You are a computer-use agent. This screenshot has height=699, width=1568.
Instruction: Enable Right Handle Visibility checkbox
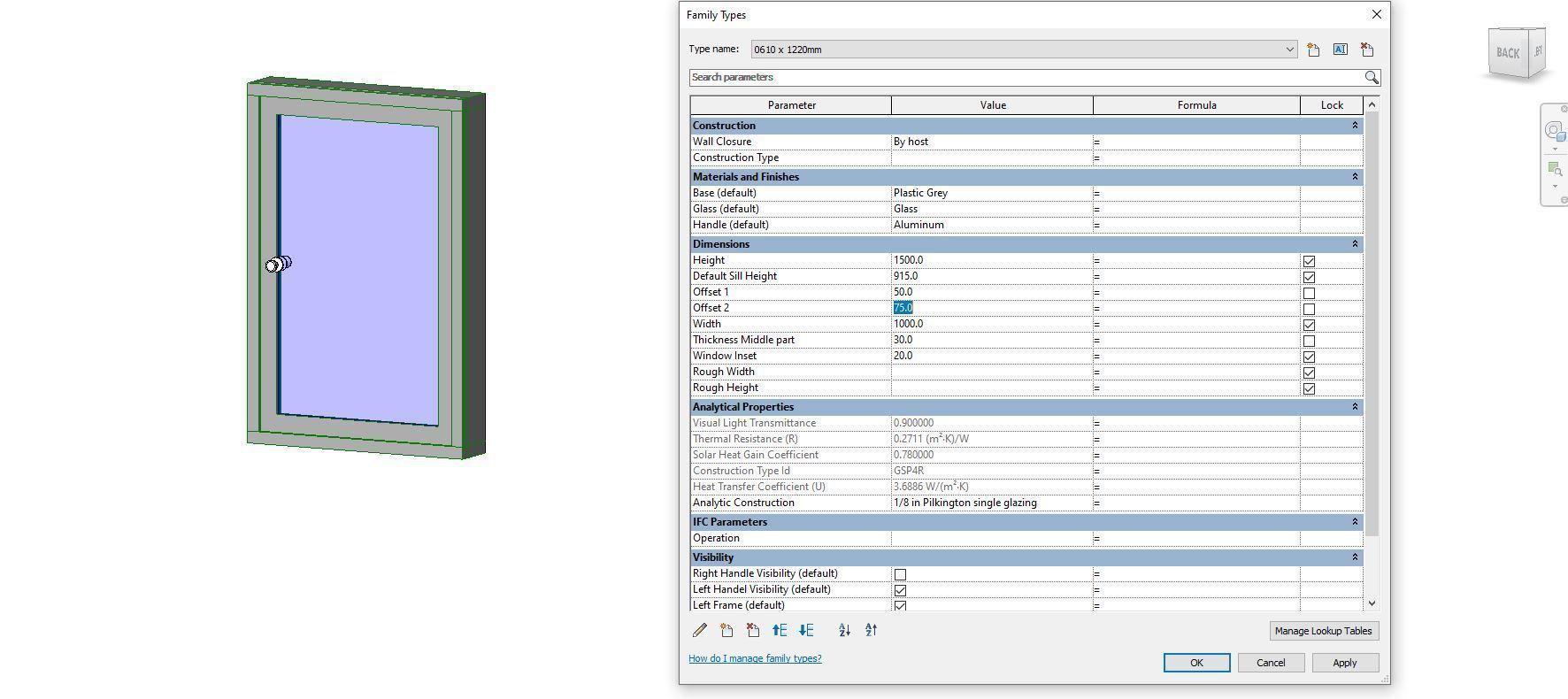900,574
